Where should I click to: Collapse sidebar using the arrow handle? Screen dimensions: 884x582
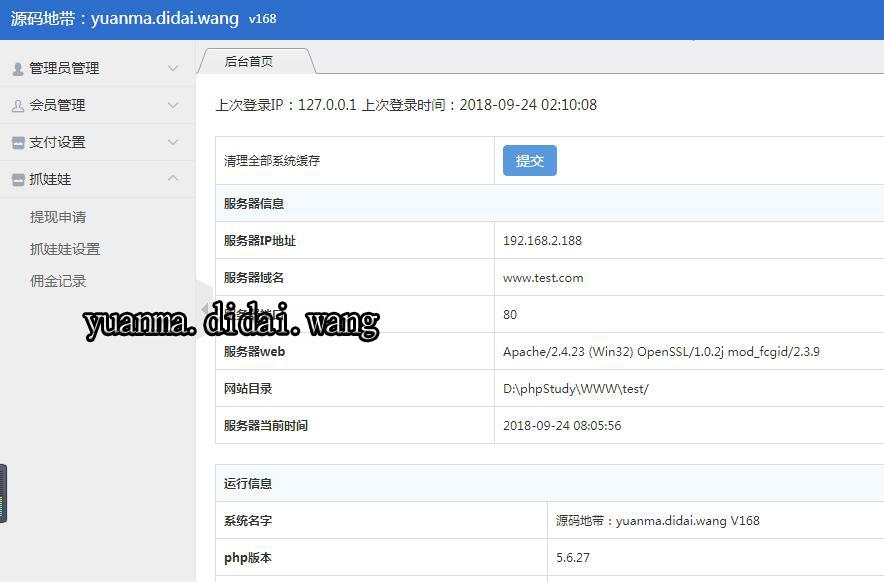pos(204,308)
